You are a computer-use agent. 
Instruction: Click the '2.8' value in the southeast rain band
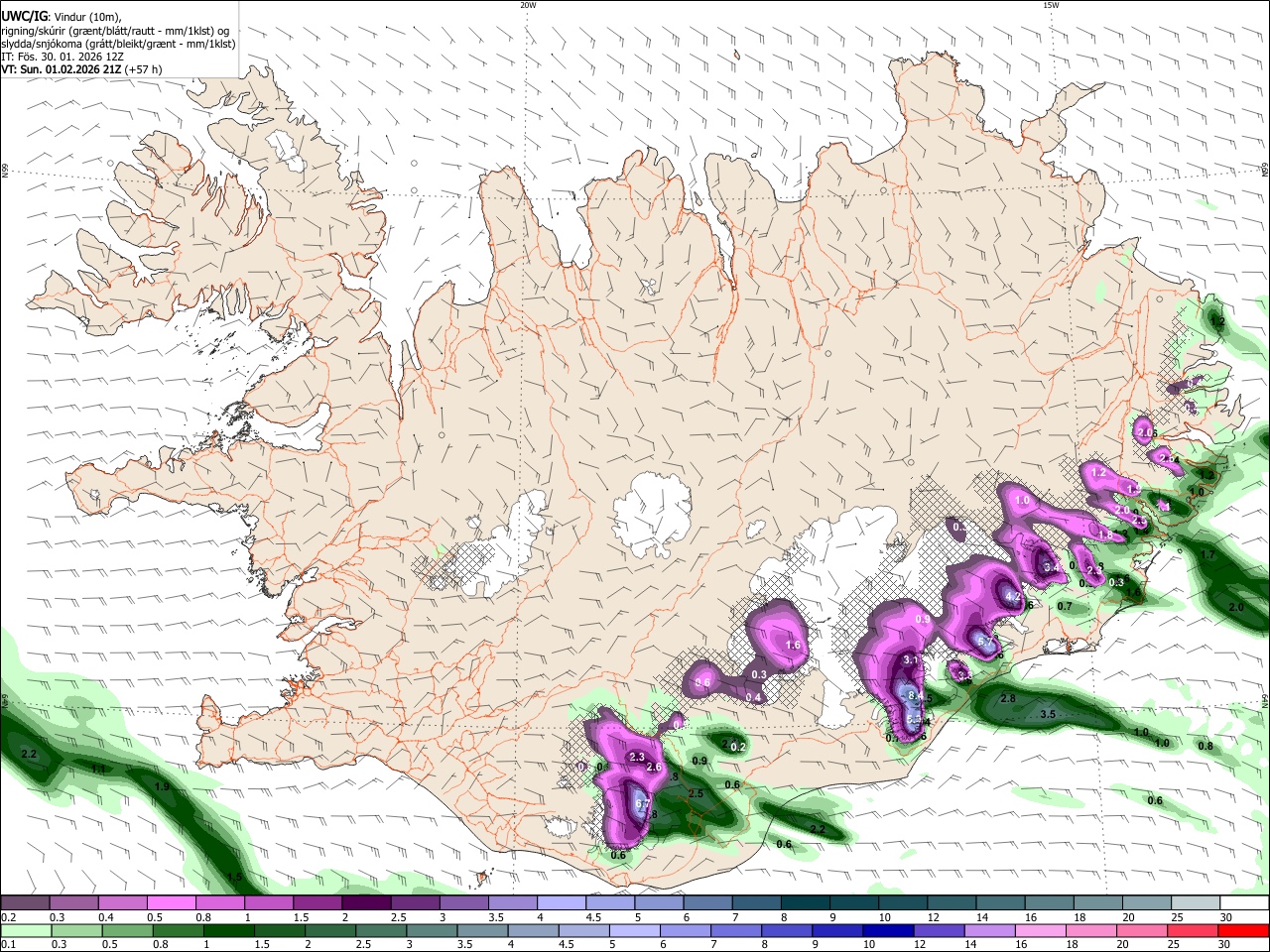(1008, 699)
